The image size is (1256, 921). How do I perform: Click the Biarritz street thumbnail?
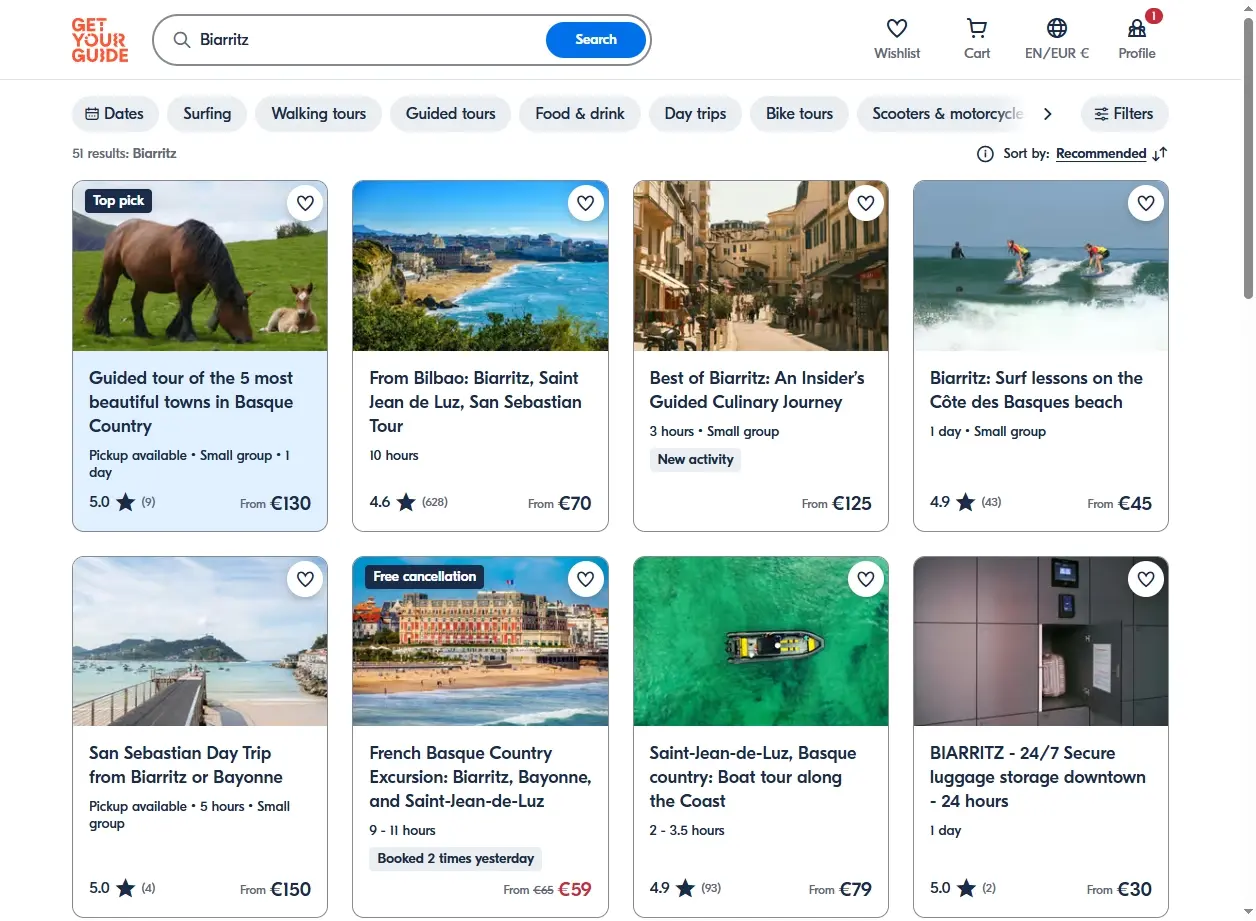point(761,266)
